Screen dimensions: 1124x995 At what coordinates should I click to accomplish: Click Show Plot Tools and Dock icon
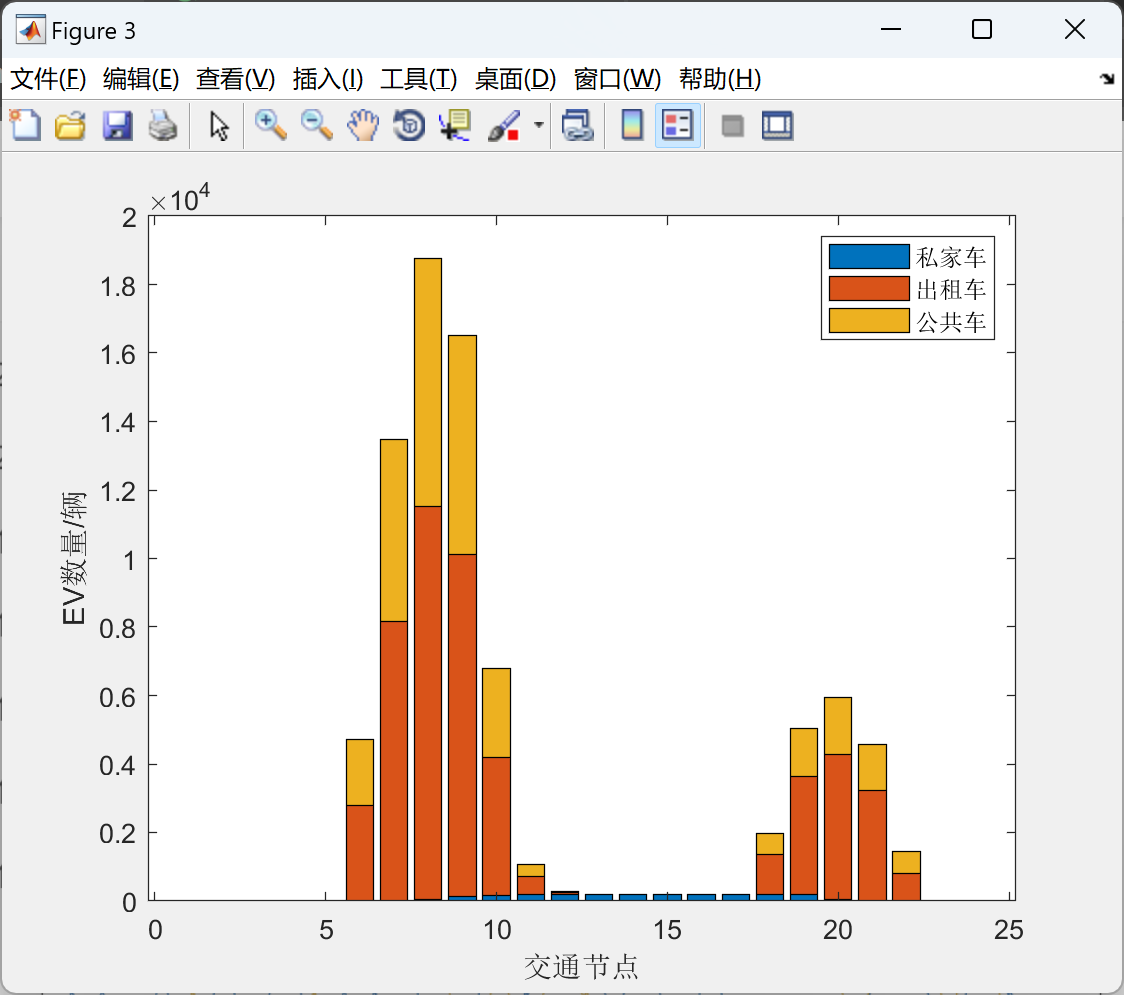click(x=777, y=125)
